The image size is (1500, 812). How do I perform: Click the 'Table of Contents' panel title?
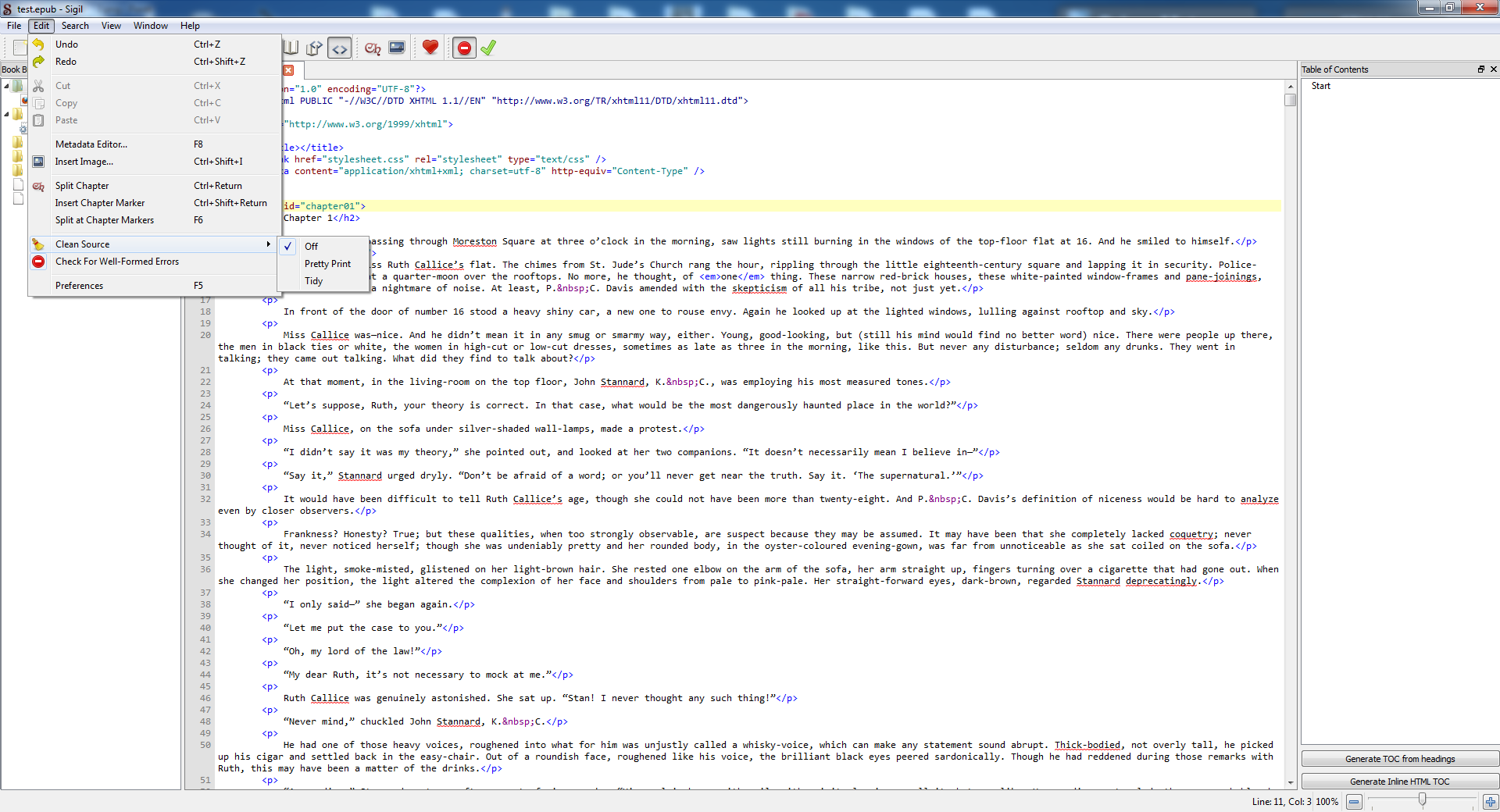click(x=1334, y=69)
